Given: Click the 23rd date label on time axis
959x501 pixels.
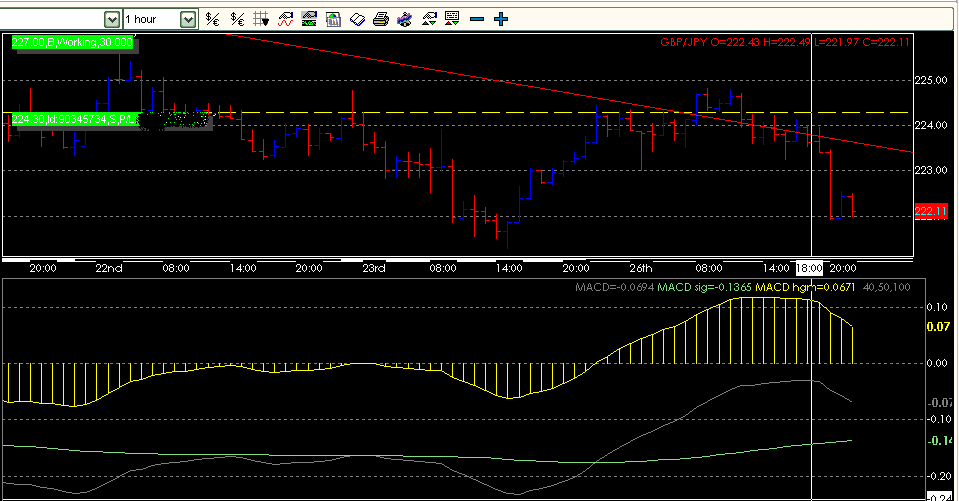Looking at the screenshot, I should 374,268.
